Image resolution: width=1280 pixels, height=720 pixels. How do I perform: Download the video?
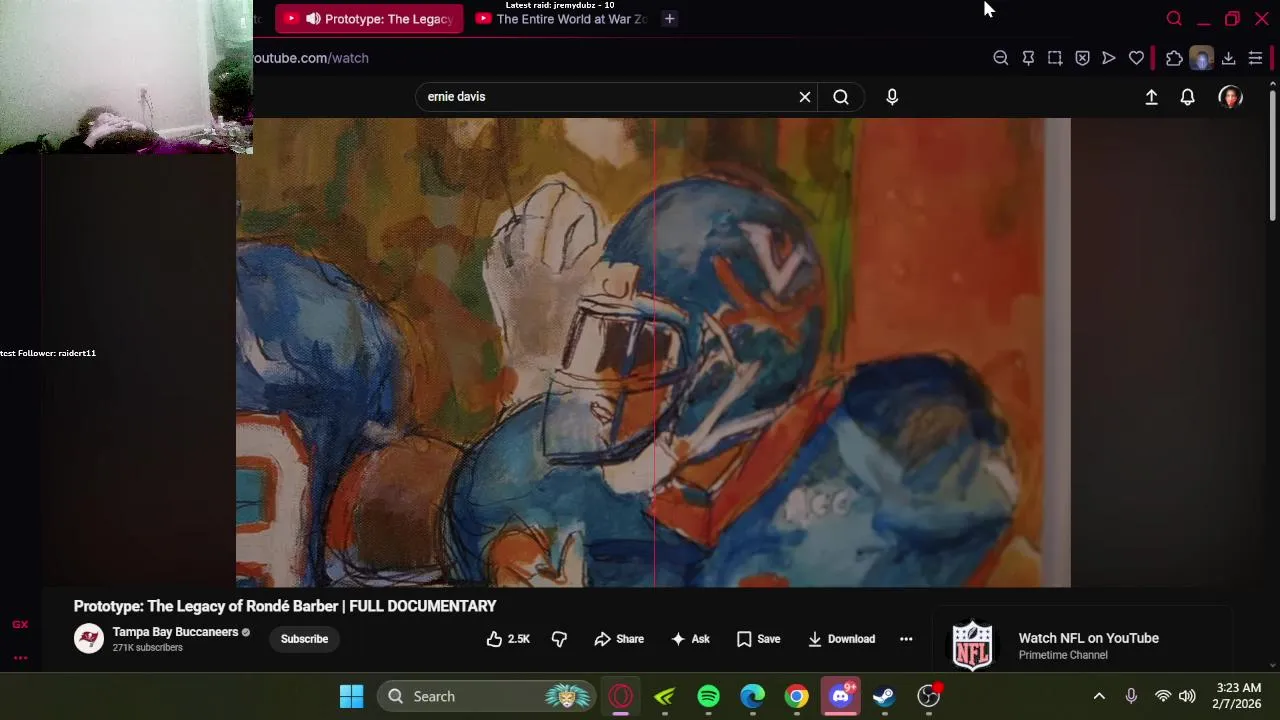(x=841, y=639)
